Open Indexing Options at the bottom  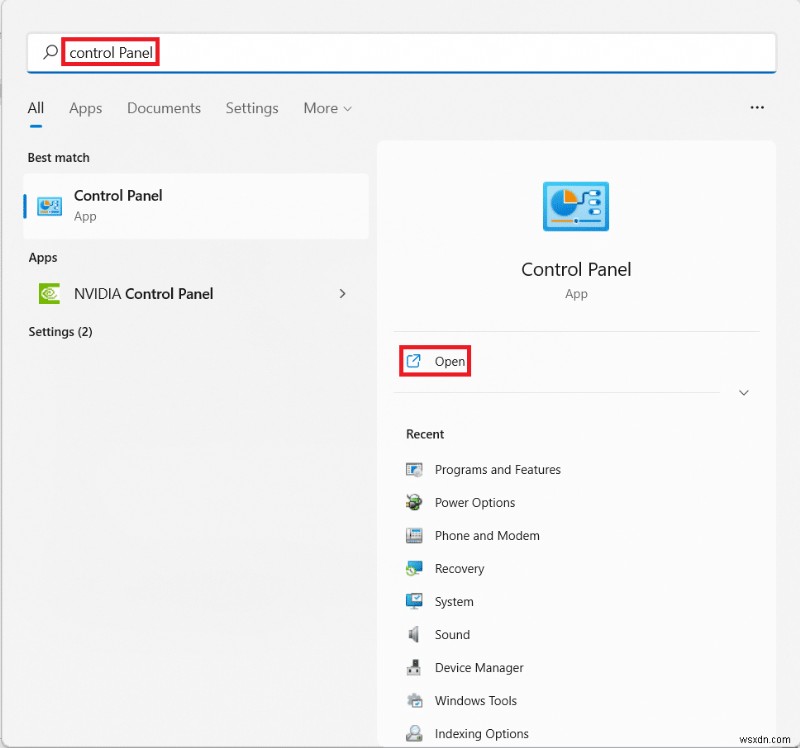click(x=480, y=733)
